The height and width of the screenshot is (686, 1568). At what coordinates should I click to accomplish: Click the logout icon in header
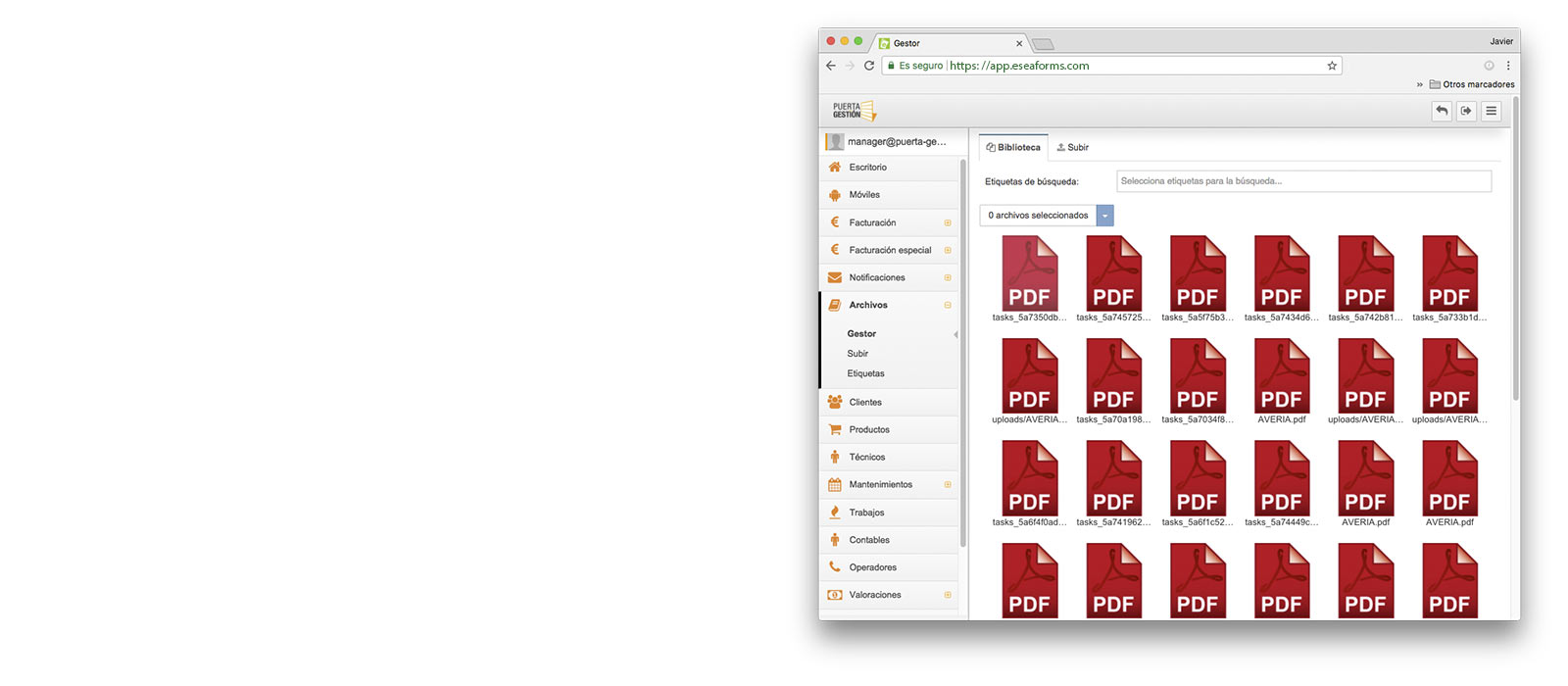tap(1466, 111)
